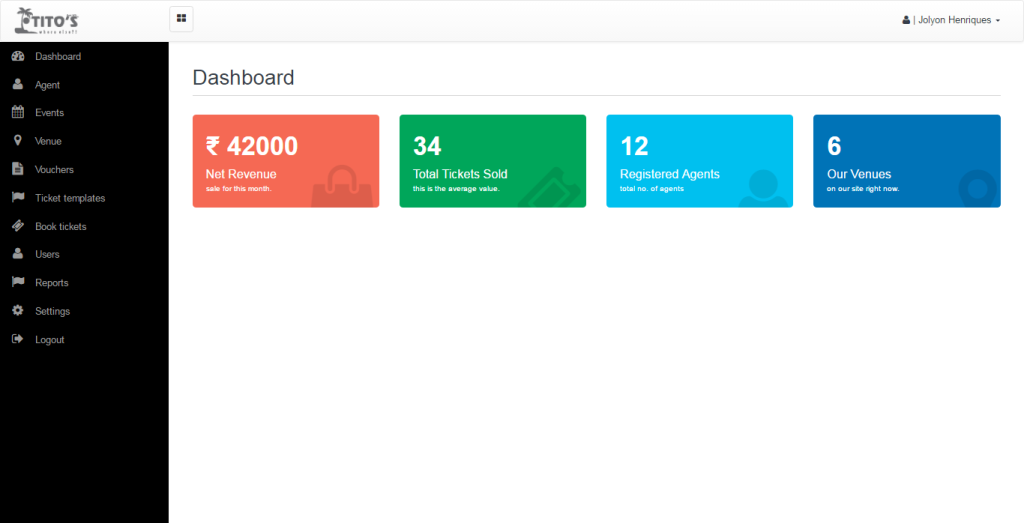The width and height of the screenshot is (1024, 523).
Task: Go to Agent page
Action: tap(48, 85)
